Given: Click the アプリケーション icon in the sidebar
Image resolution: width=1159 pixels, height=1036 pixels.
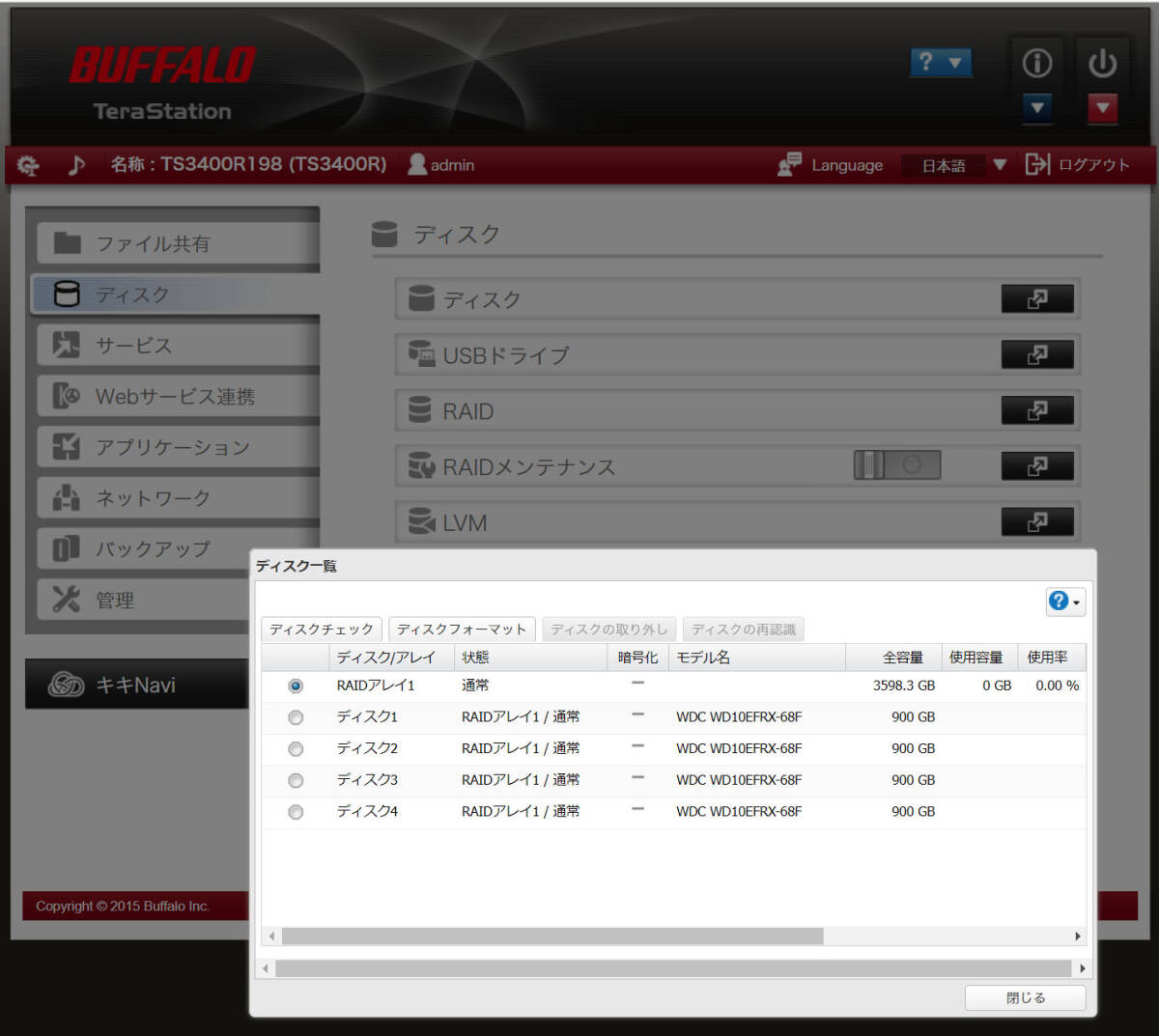Looking at the screenshot, I should tap(66, 446).
